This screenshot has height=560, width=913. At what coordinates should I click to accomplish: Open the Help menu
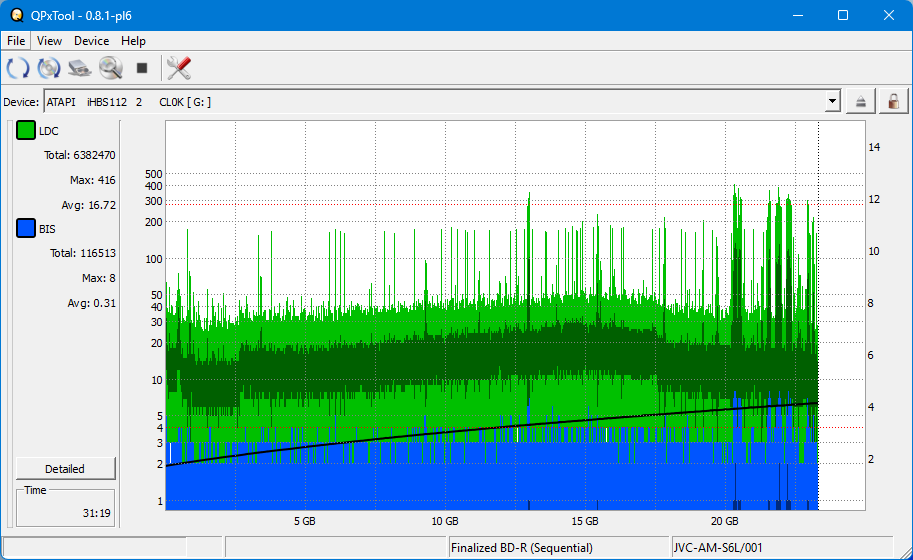[133, 41]
